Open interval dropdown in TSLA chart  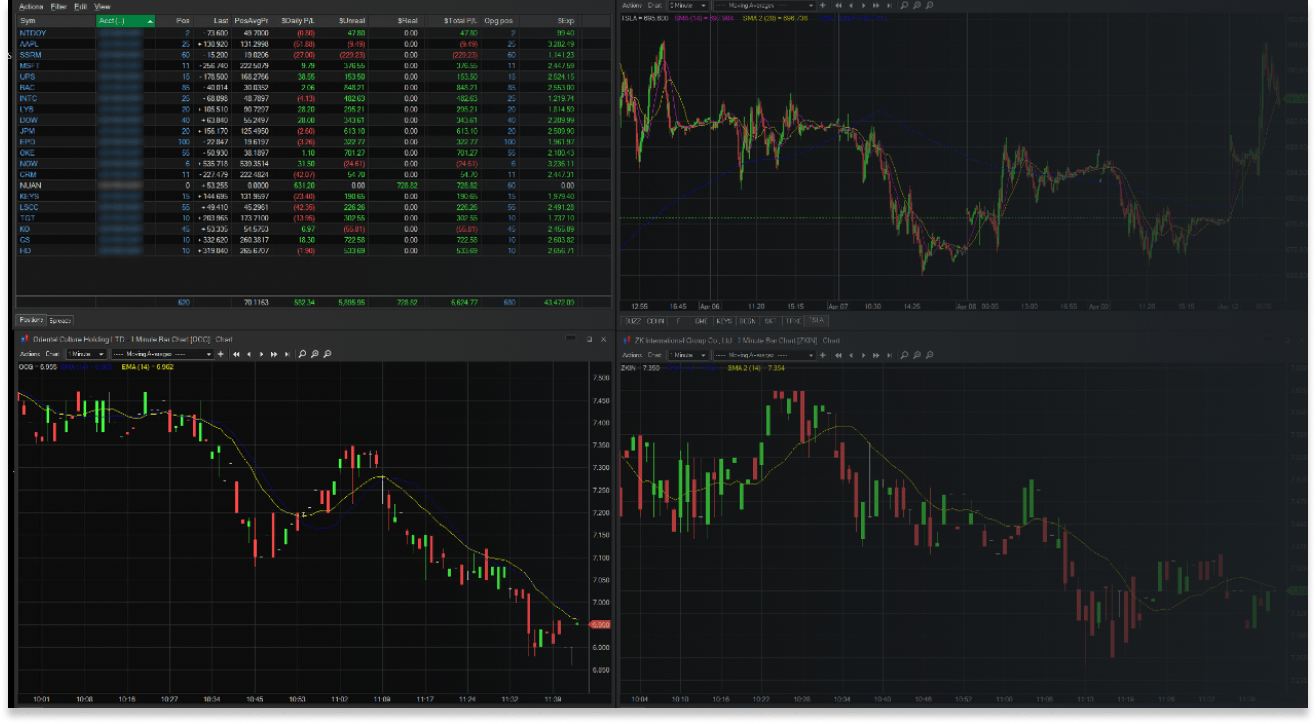(689, 5)
